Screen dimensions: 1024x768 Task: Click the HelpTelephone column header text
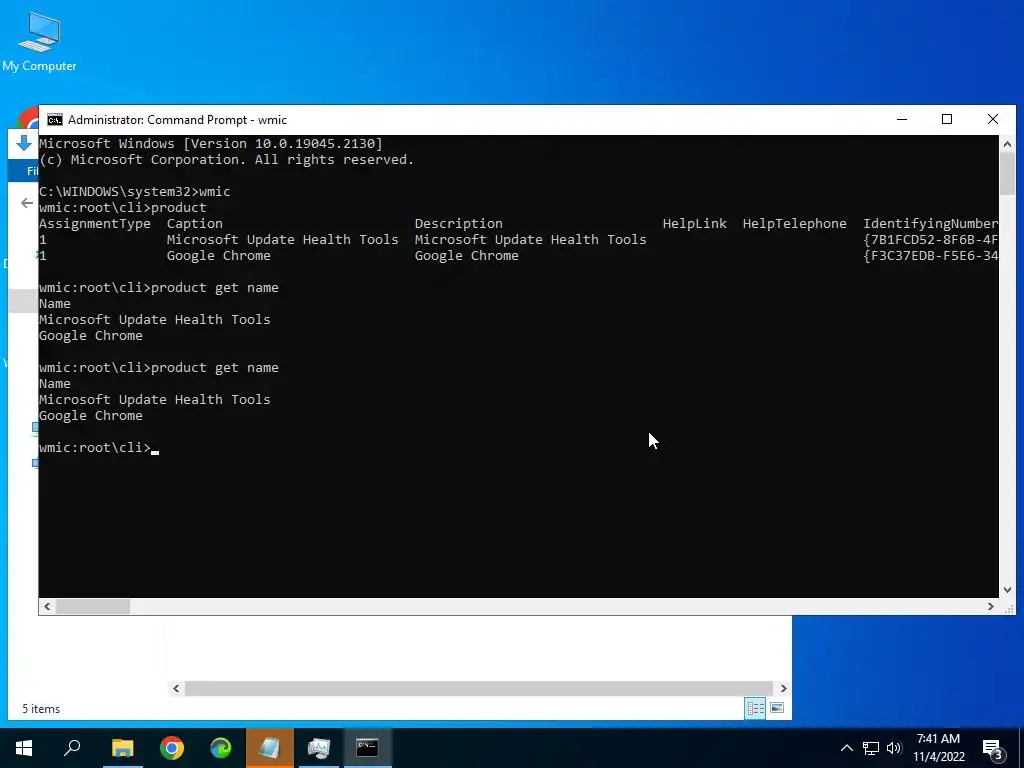794,224
